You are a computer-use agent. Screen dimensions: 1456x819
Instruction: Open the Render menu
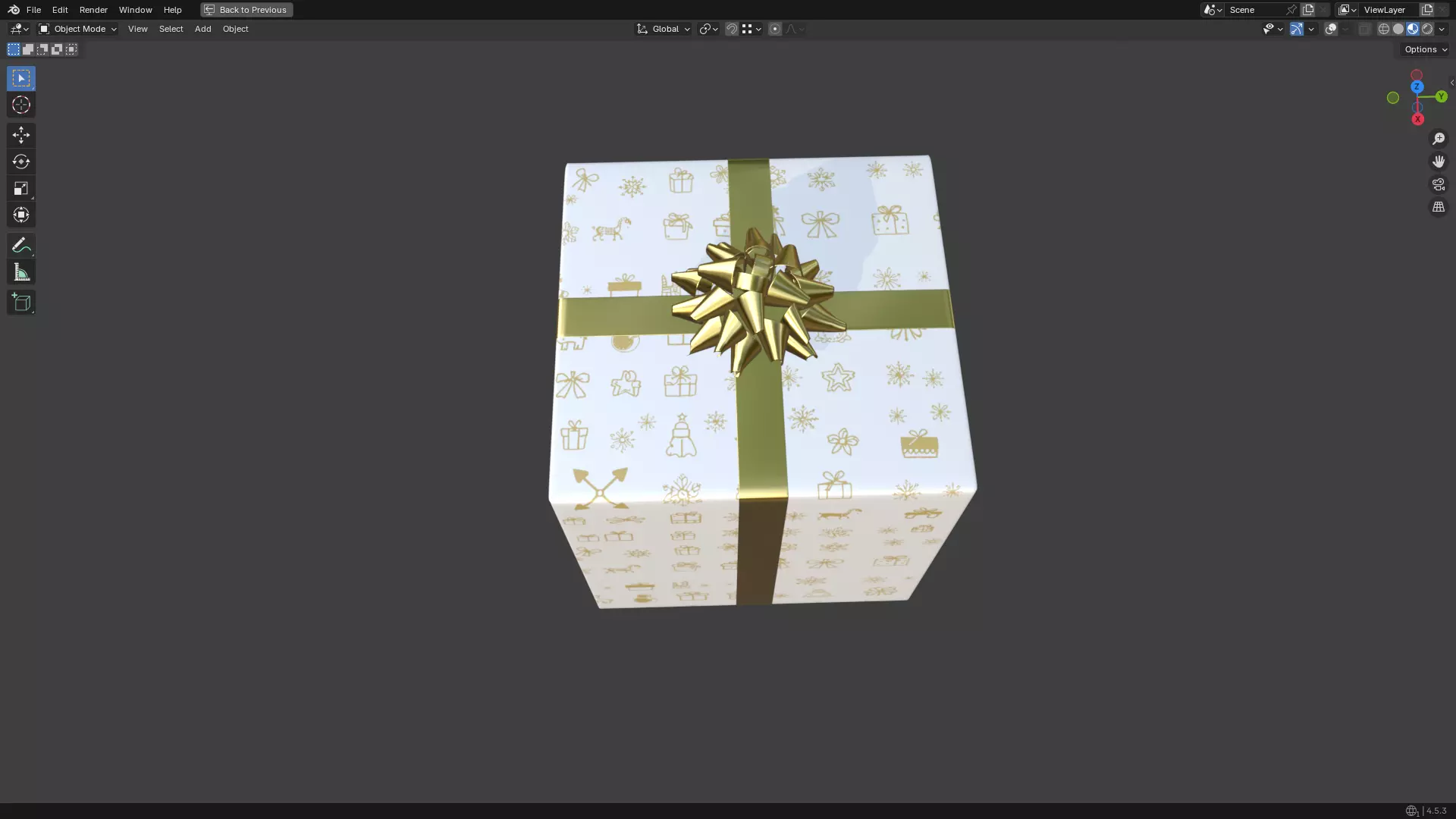tap(93, 10)
